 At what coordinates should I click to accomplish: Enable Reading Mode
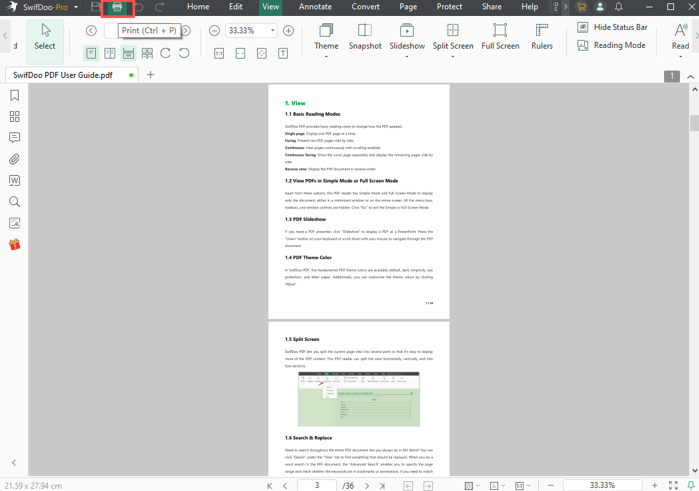coord(612,45)
